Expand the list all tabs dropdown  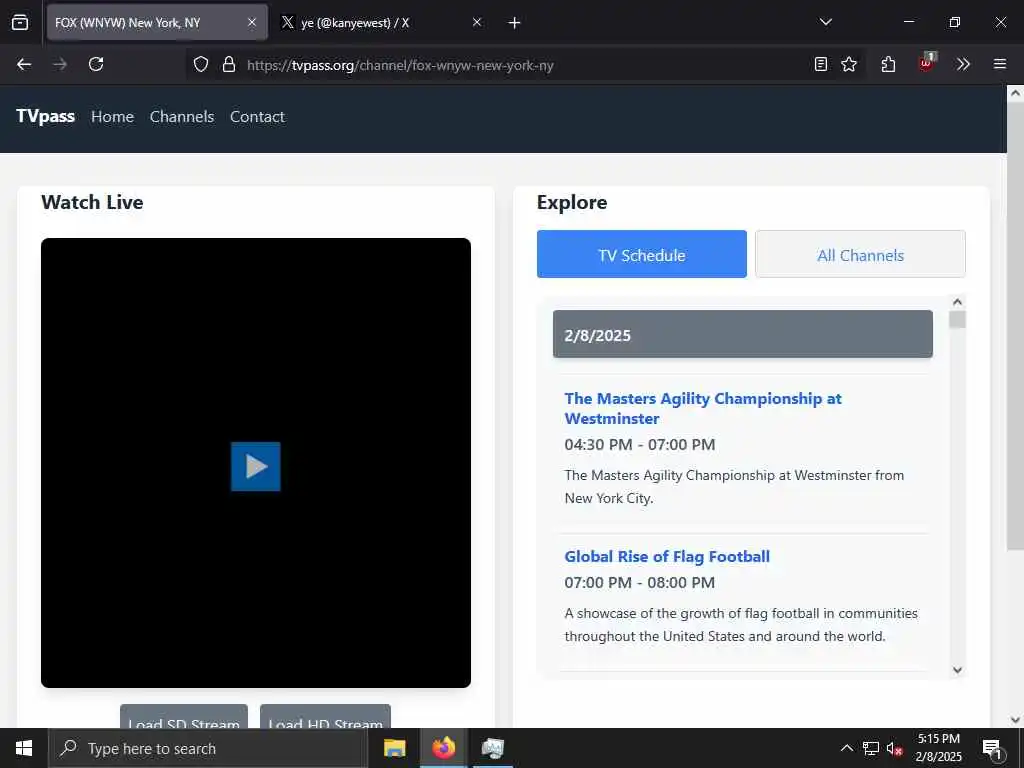pyautogui.click(x=825, y=22)
